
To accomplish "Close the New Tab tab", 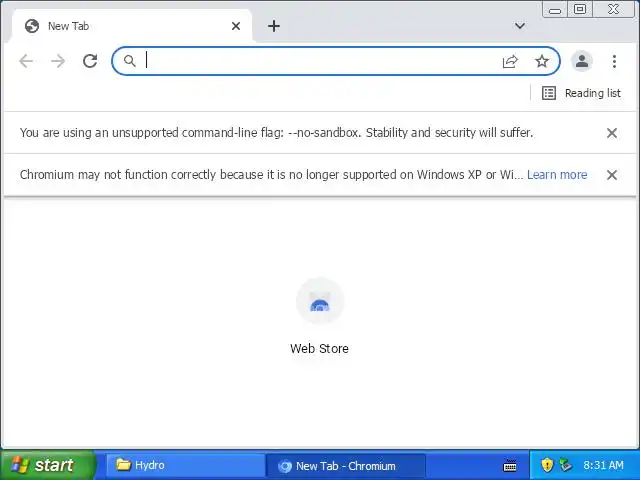I will pyautogui.click(x=236, y=26).
